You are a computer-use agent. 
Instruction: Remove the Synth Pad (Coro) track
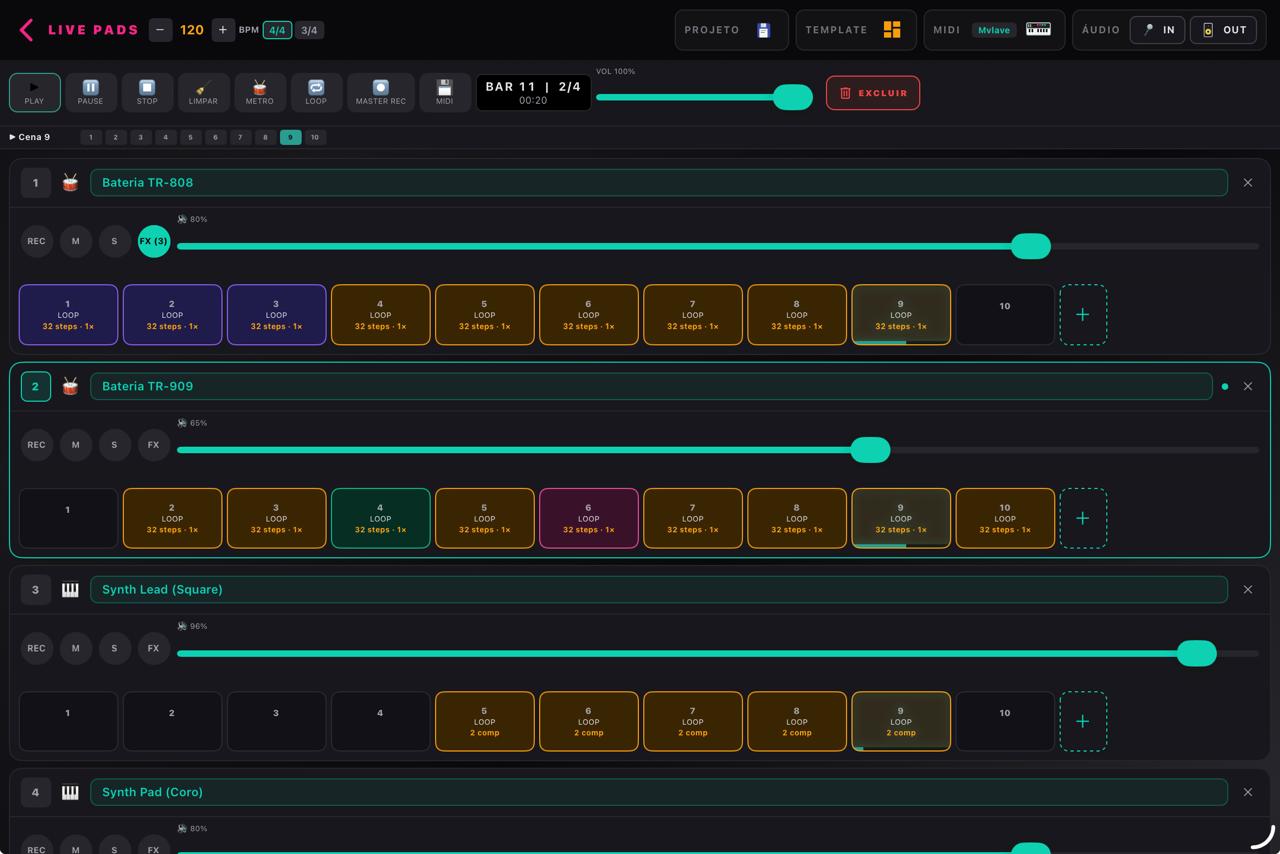tap(1248, 792)
